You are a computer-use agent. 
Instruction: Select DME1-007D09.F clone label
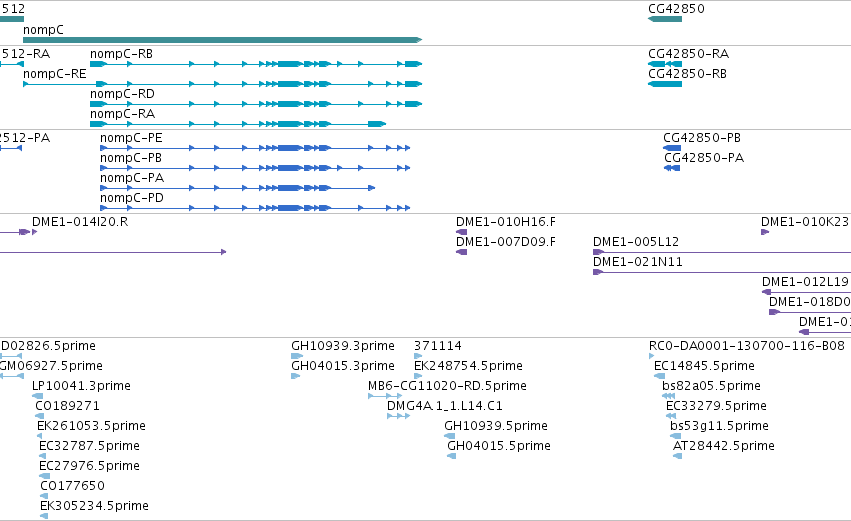[506, 242]
